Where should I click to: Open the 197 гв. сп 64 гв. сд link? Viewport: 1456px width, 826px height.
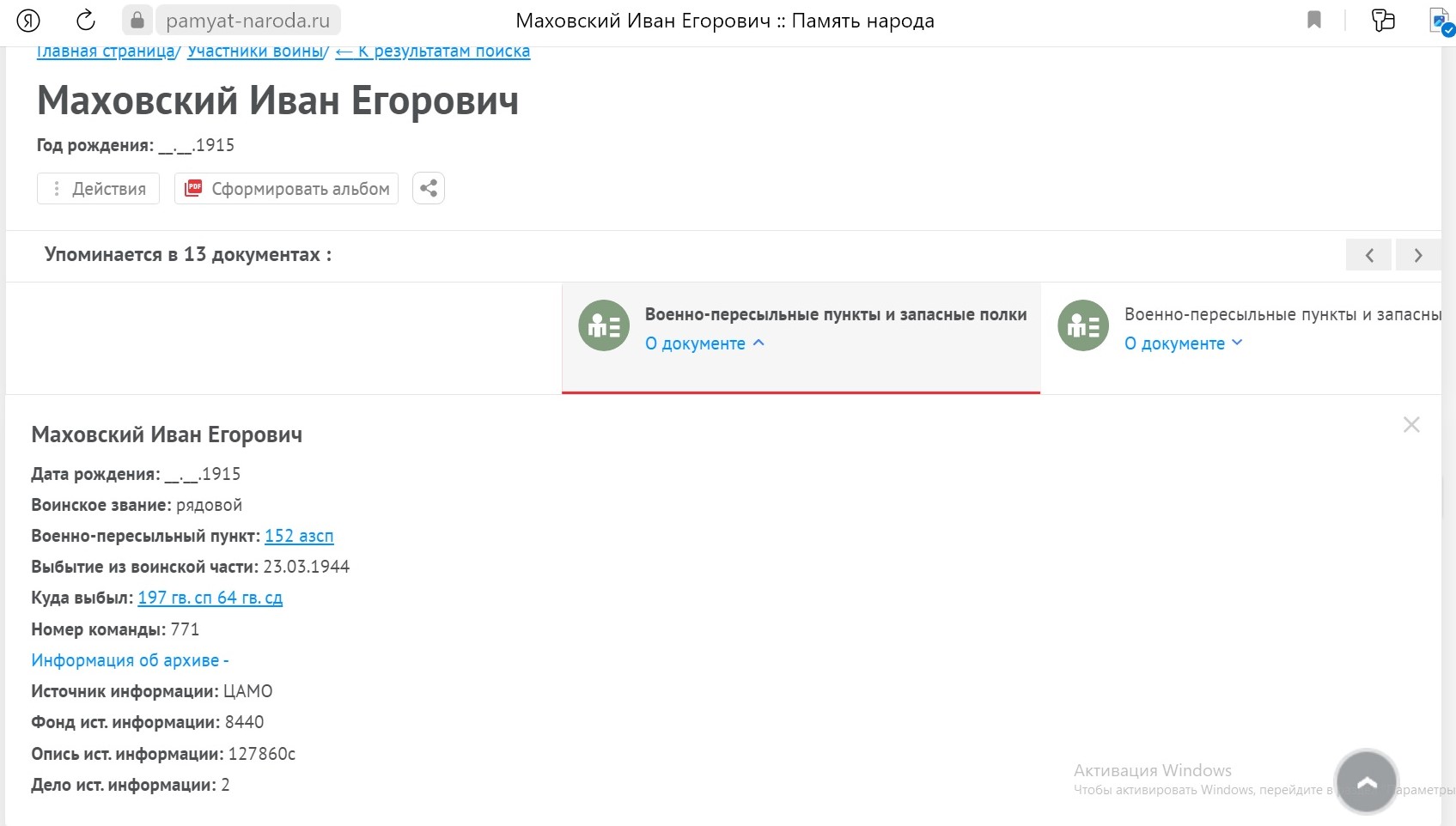[x=210, y=598]
